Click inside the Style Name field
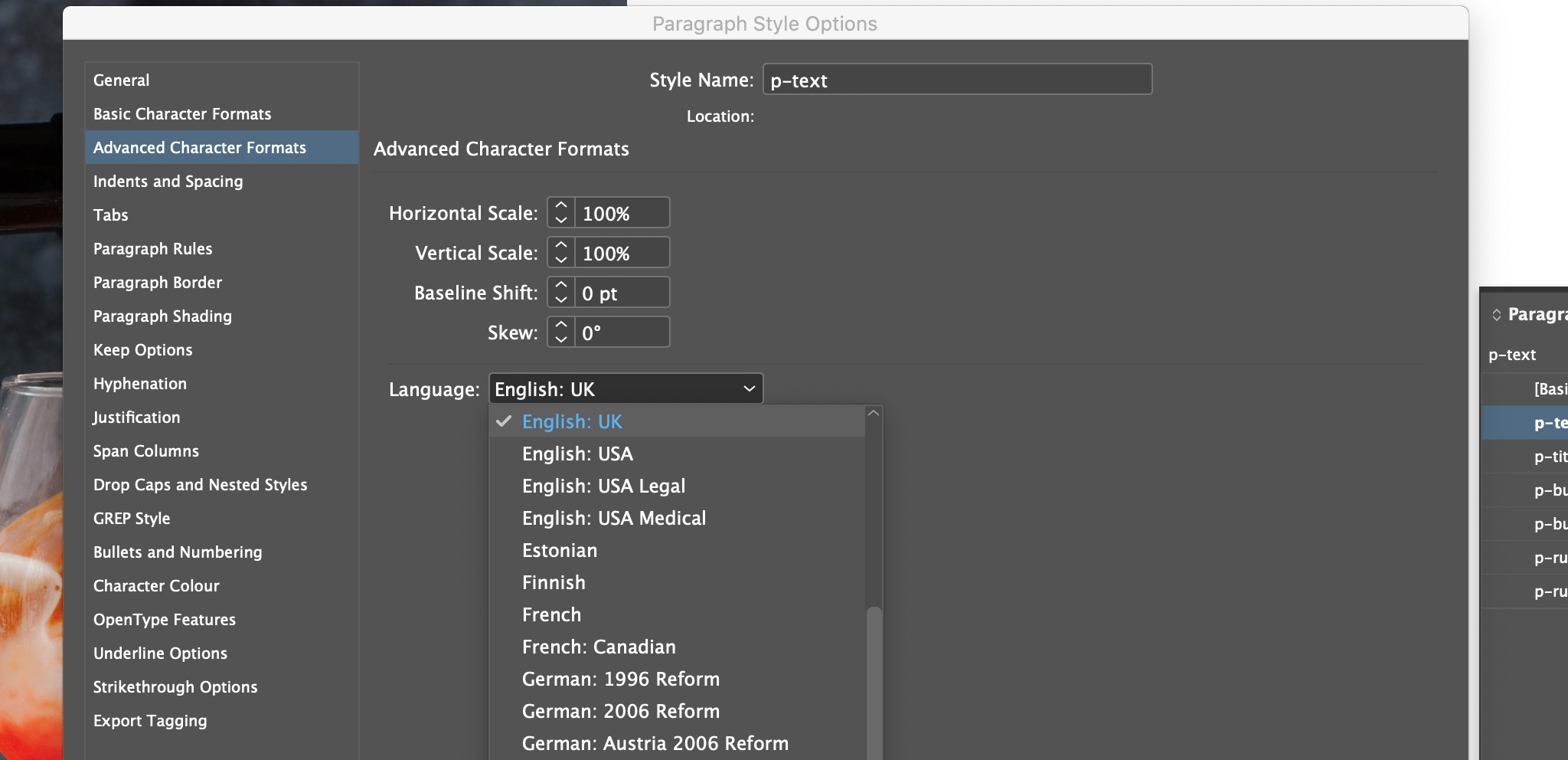The width and height of the screenshot is (1568, 760). pyautogui.click(x=956, y=79)
